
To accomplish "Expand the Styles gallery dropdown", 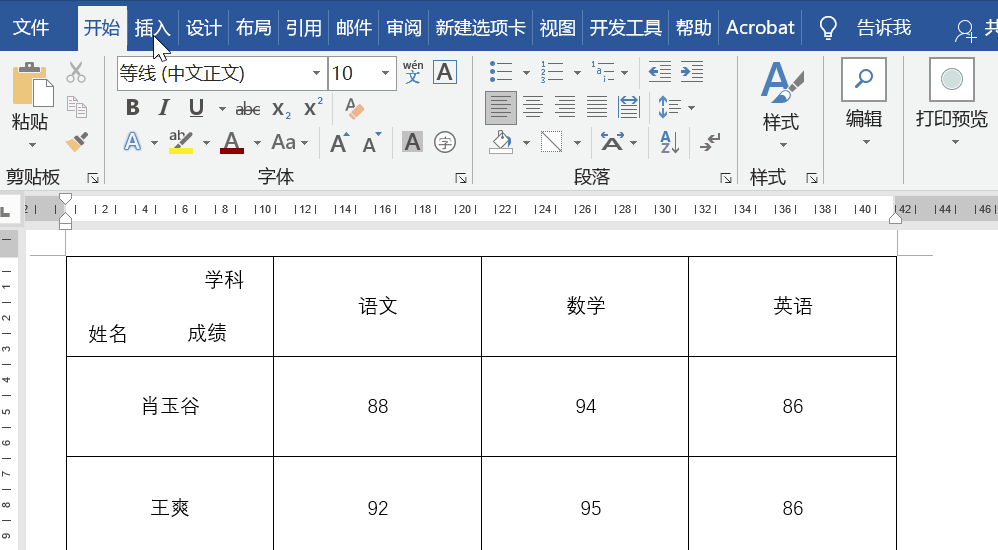I will coord(783,145).
